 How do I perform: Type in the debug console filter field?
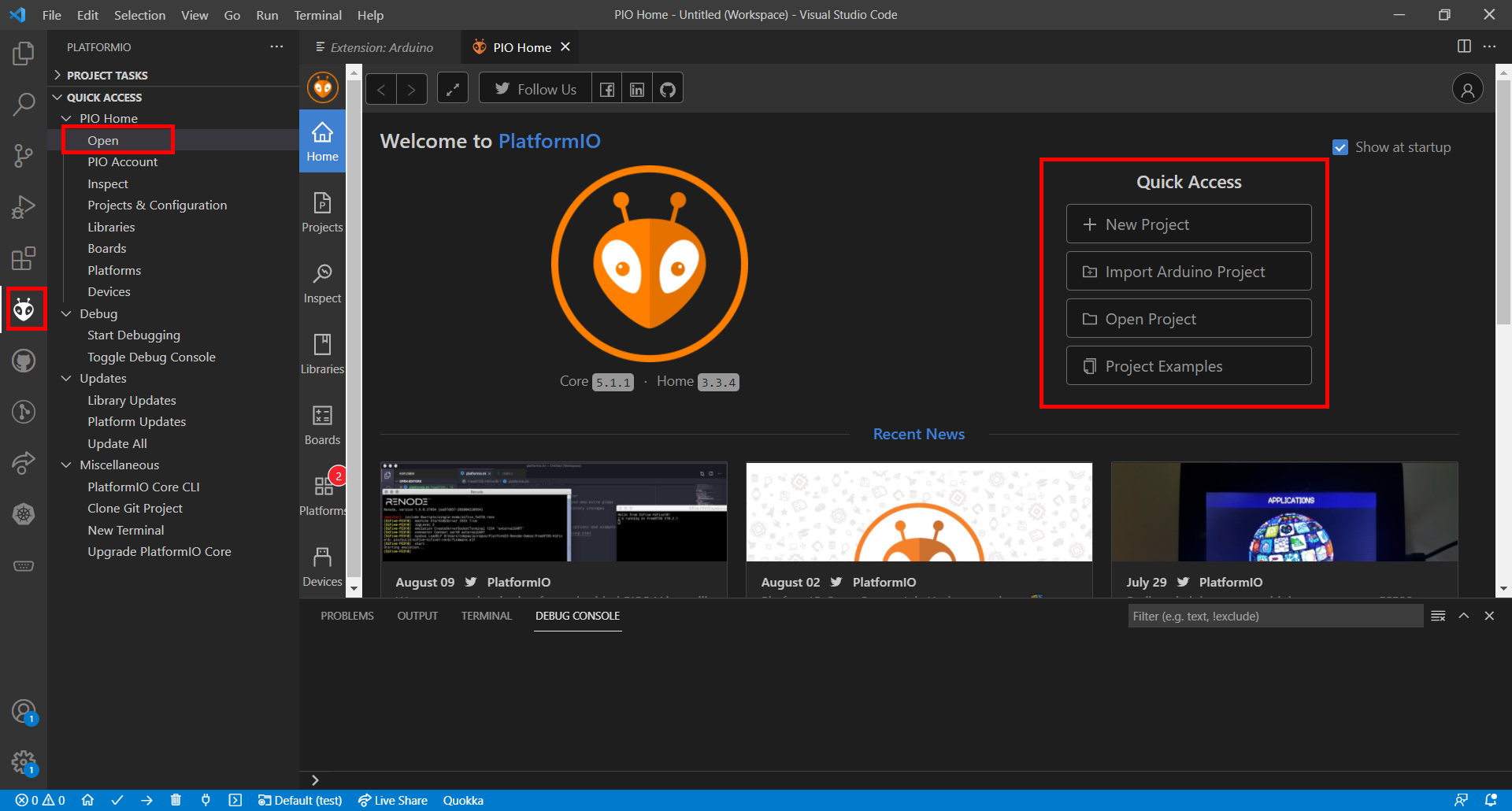(1274, 616)
